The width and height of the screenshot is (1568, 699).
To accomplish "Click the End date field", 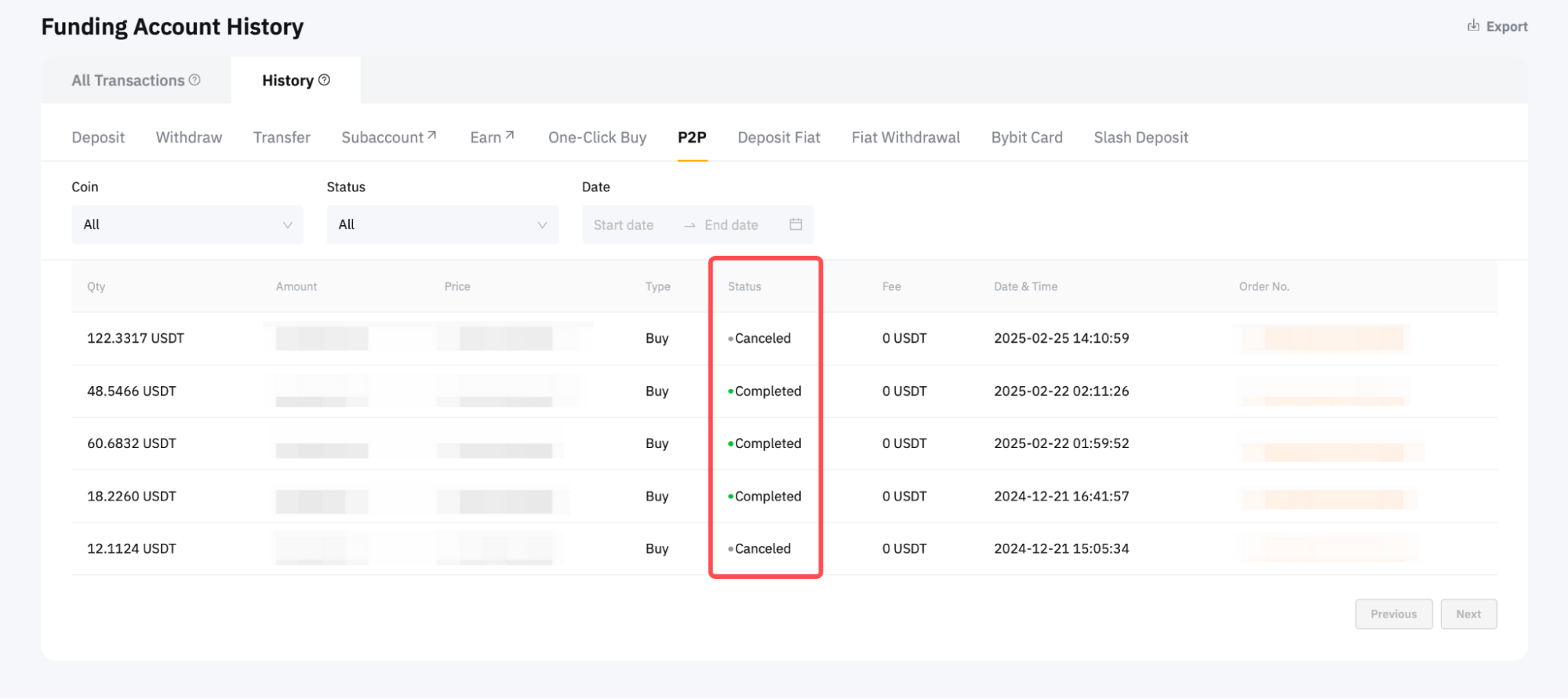I will (x=731, y=225).
